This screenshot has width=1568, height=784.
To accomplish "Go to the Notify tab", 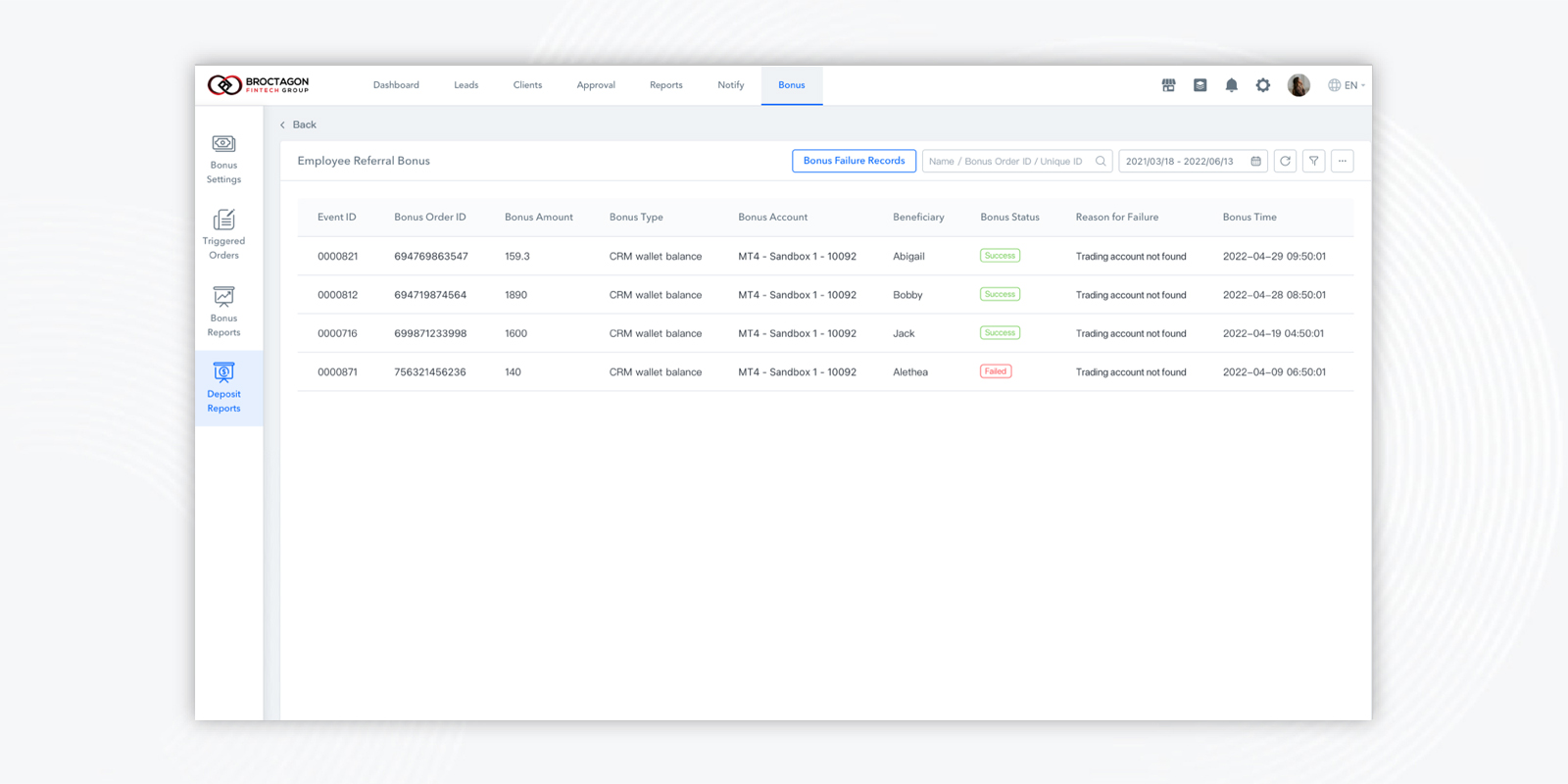I will point(731,85).
